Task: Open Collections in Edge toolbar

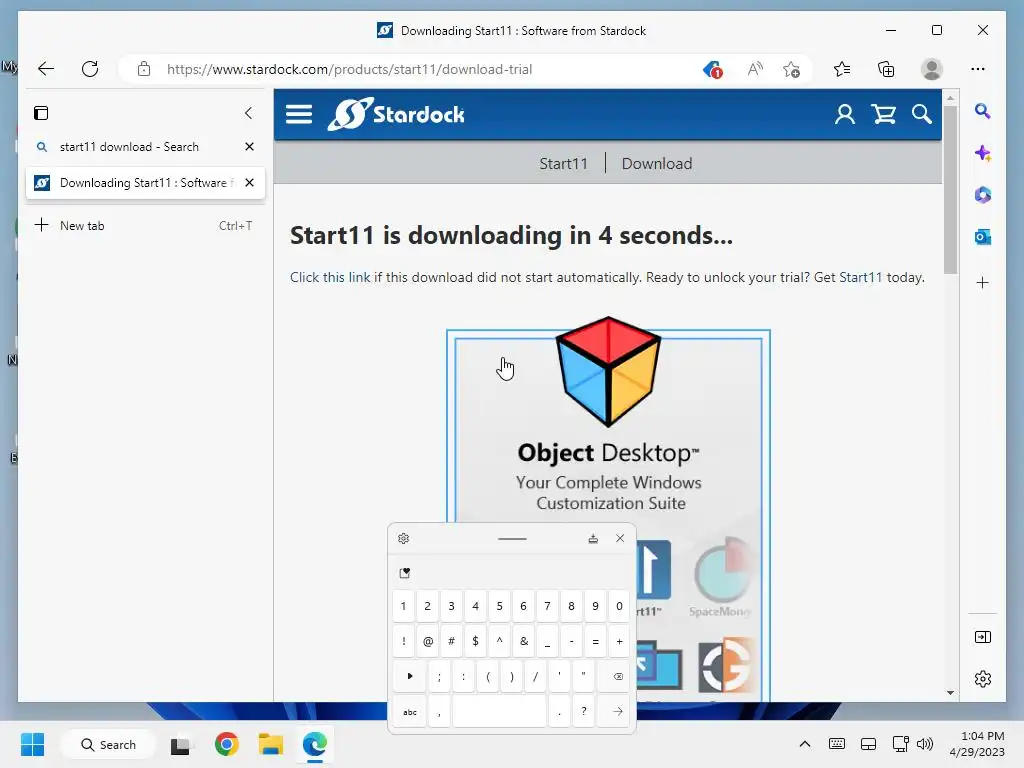Action: (886, 69)
